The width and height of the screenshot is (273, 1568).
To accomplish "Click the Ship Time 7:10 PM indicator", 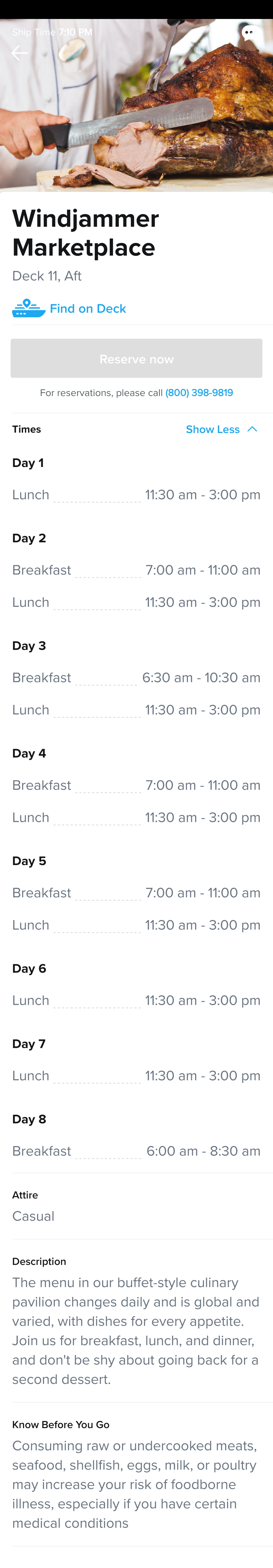I will 52,32.
